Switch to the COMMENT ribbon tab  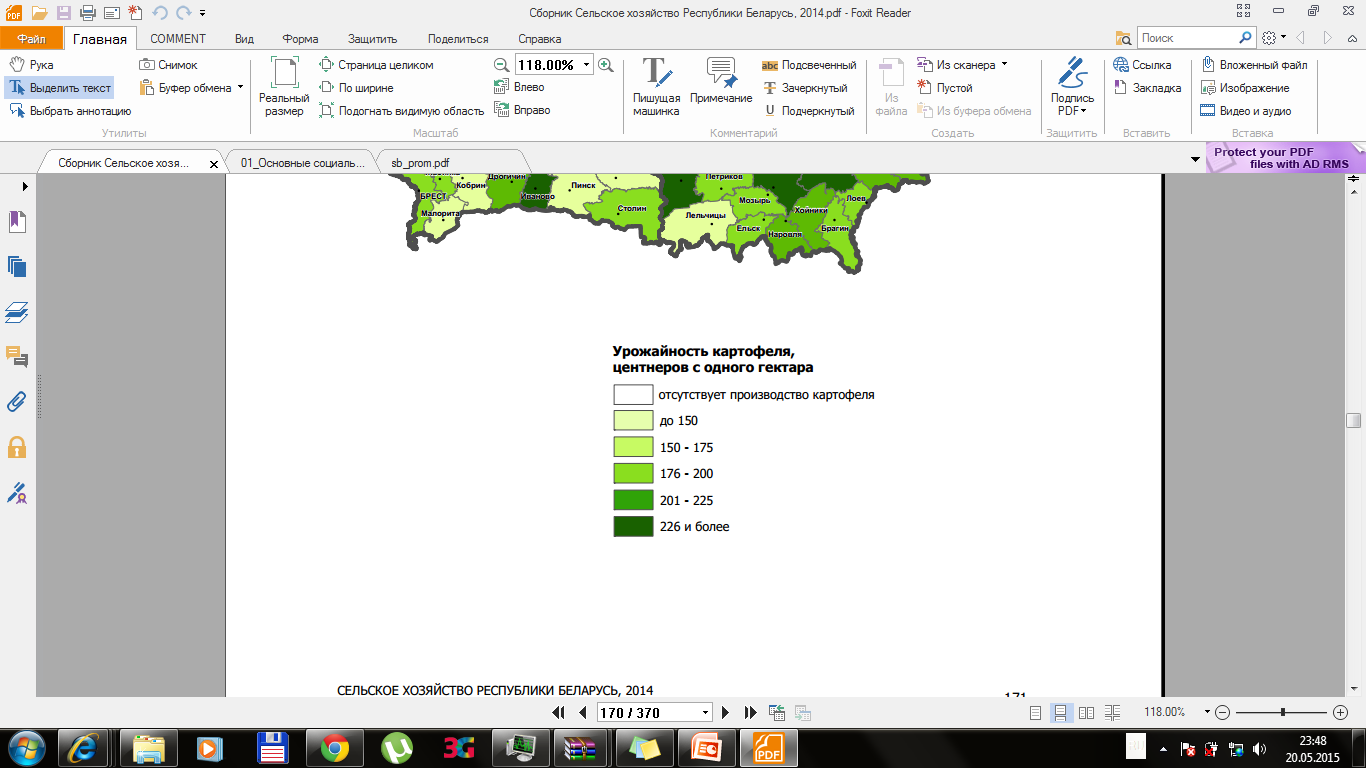[x=178, y=39]
